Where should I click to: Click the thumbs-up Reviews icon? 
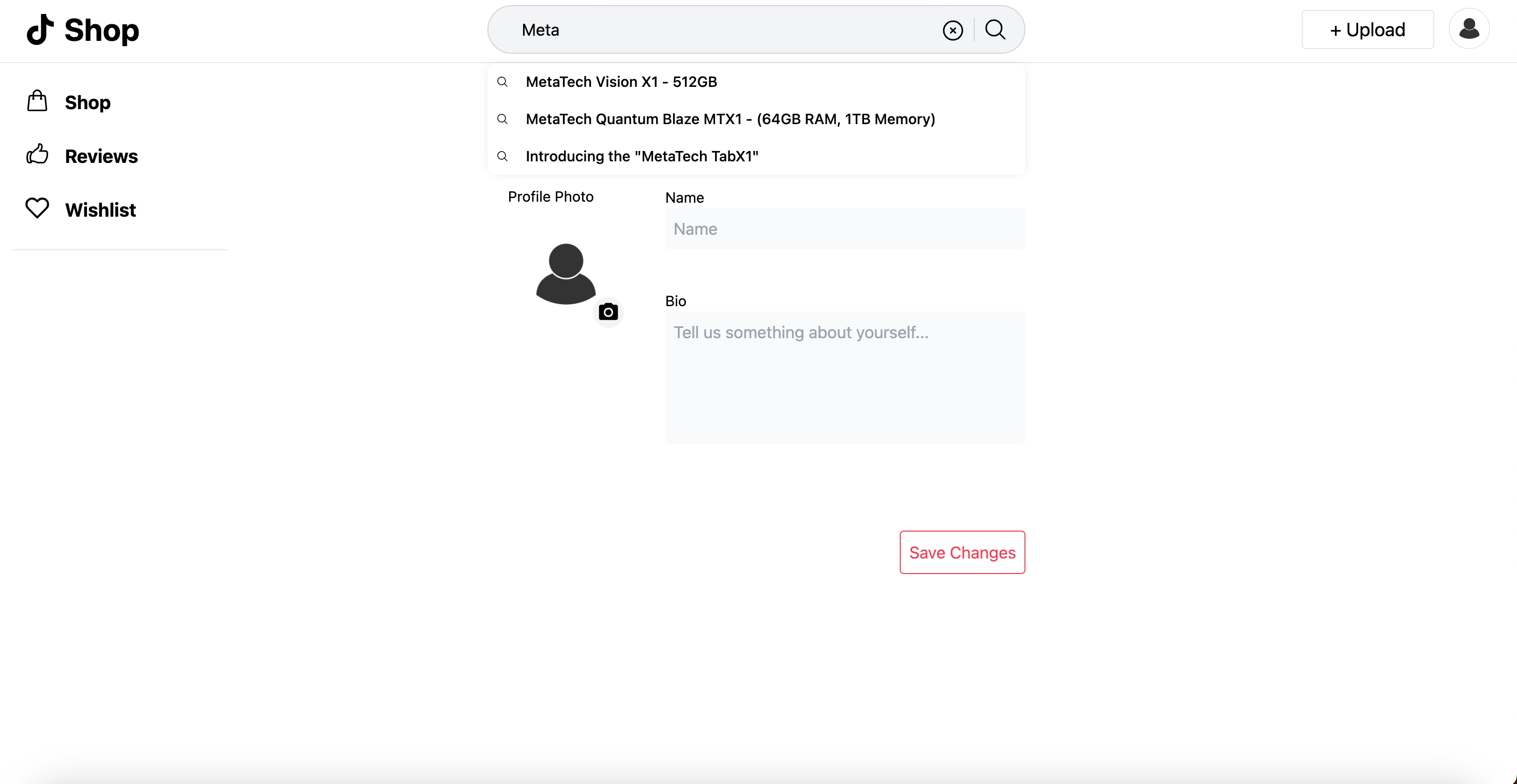[37, 155]
